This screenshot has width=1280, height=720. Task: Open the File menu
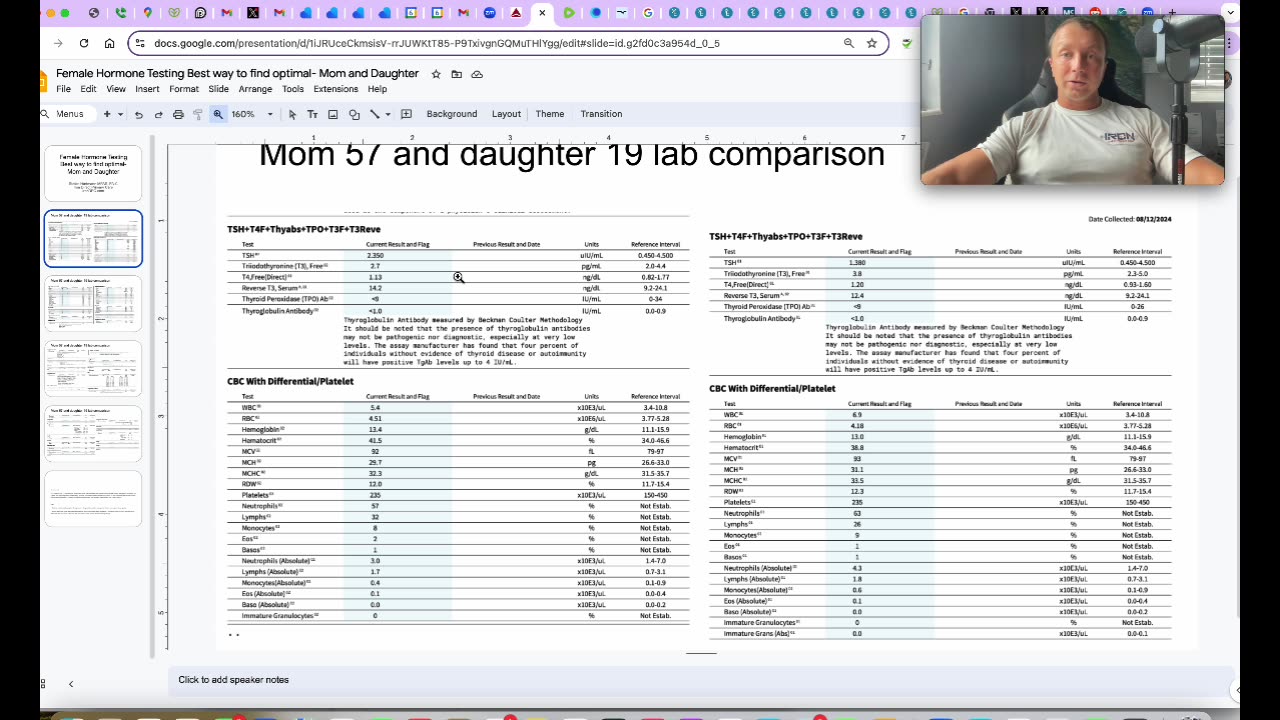[63, 89]
